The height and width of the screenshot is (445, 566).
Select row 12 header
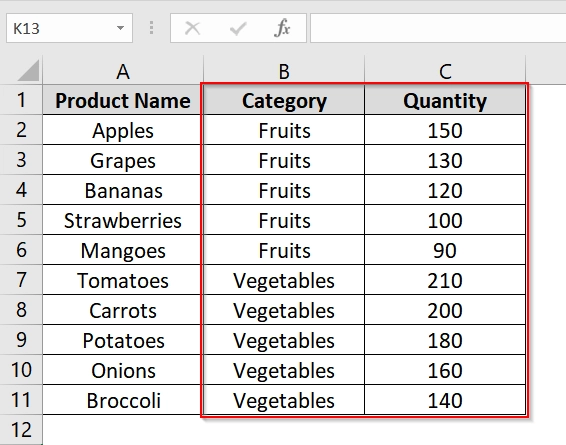[21, 430]
